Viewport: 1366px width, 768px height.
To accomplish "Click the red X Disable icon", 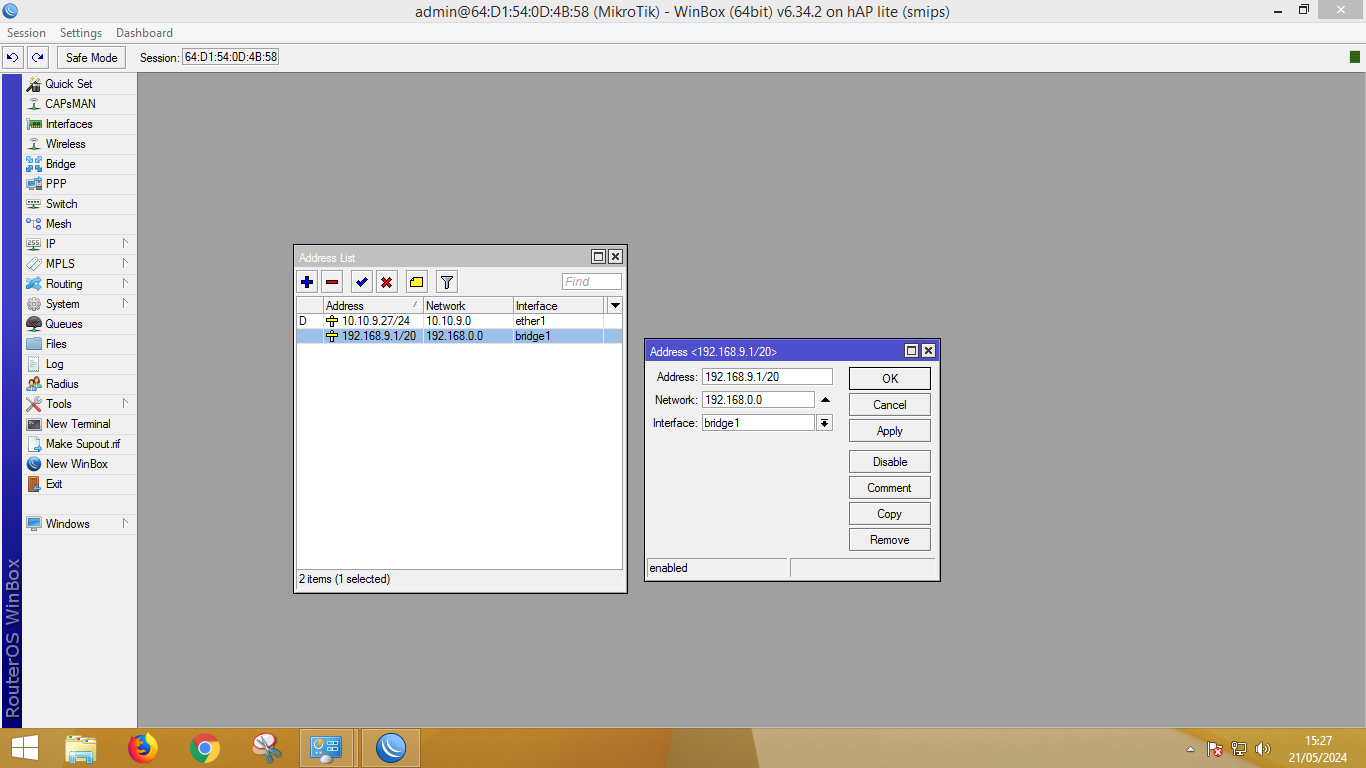I will point(387,282).
